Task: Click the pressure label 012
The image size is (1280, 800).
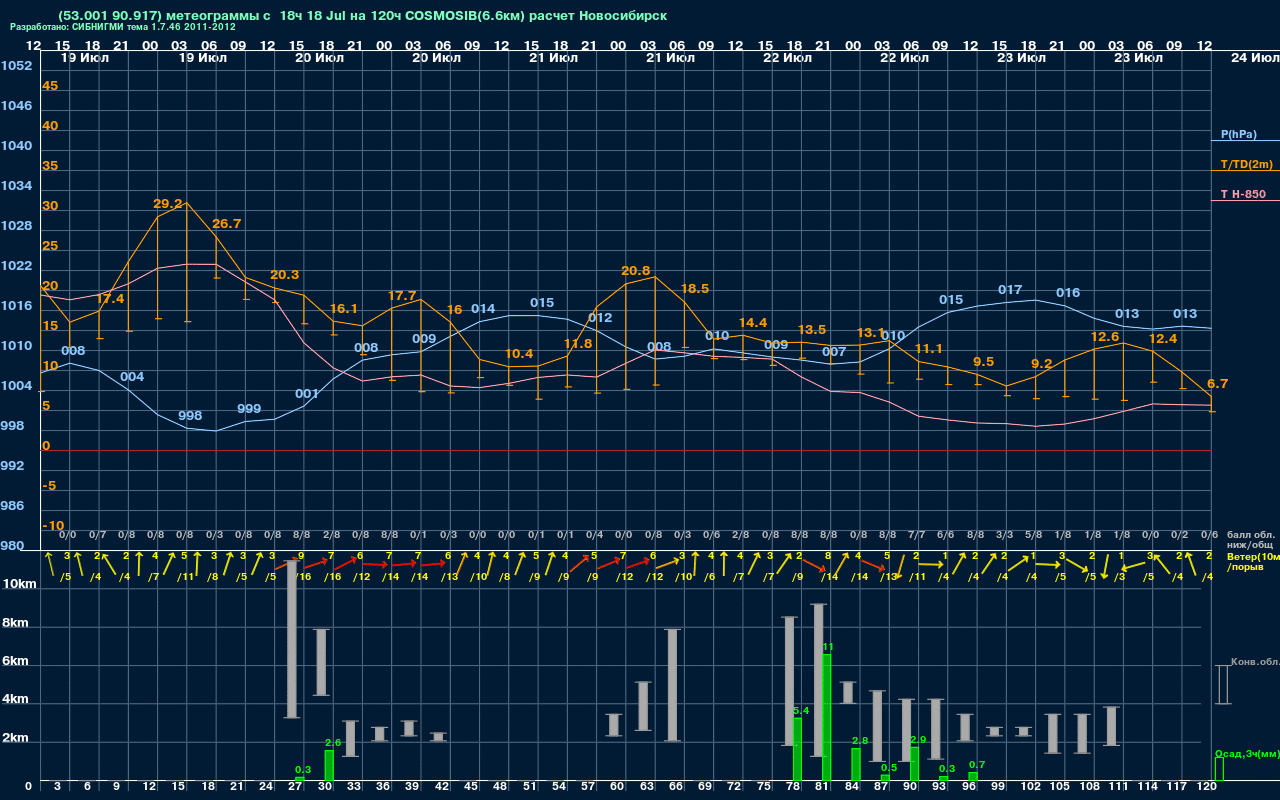Action: click(600, 319)
